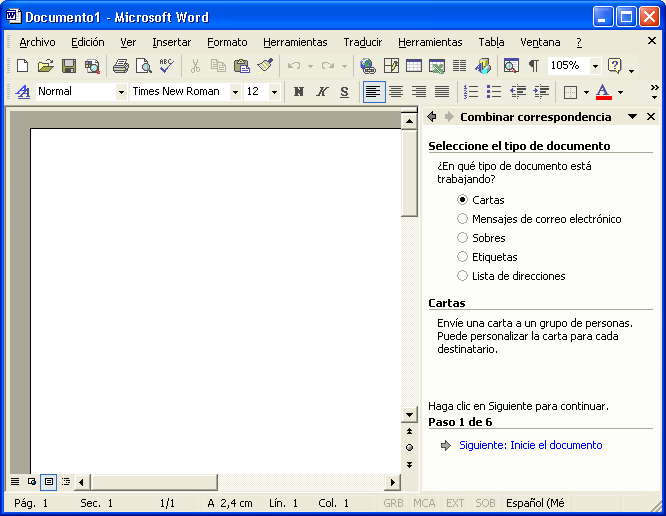
Task: Toggle bold formatting with N button
Action: (x=298, y=92)
